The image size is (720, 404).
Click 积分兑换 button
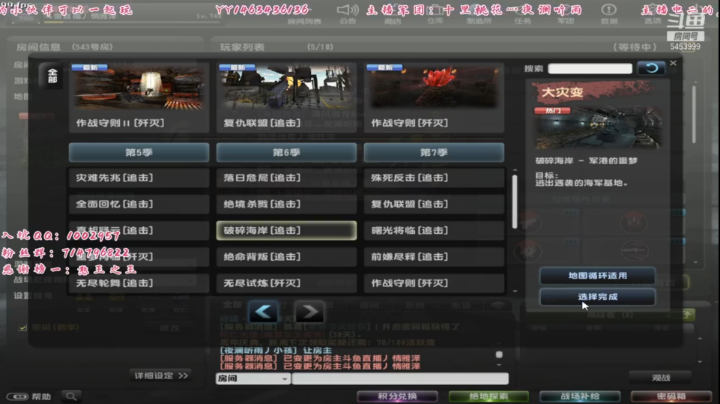[x=397, y=396]
